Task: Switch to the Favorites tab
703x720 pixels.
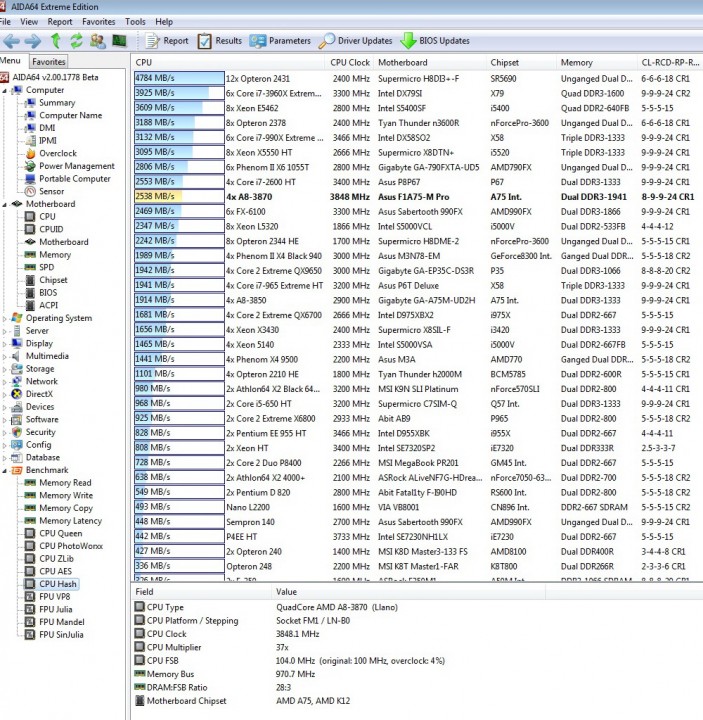Action: click(x=49, y=62)
